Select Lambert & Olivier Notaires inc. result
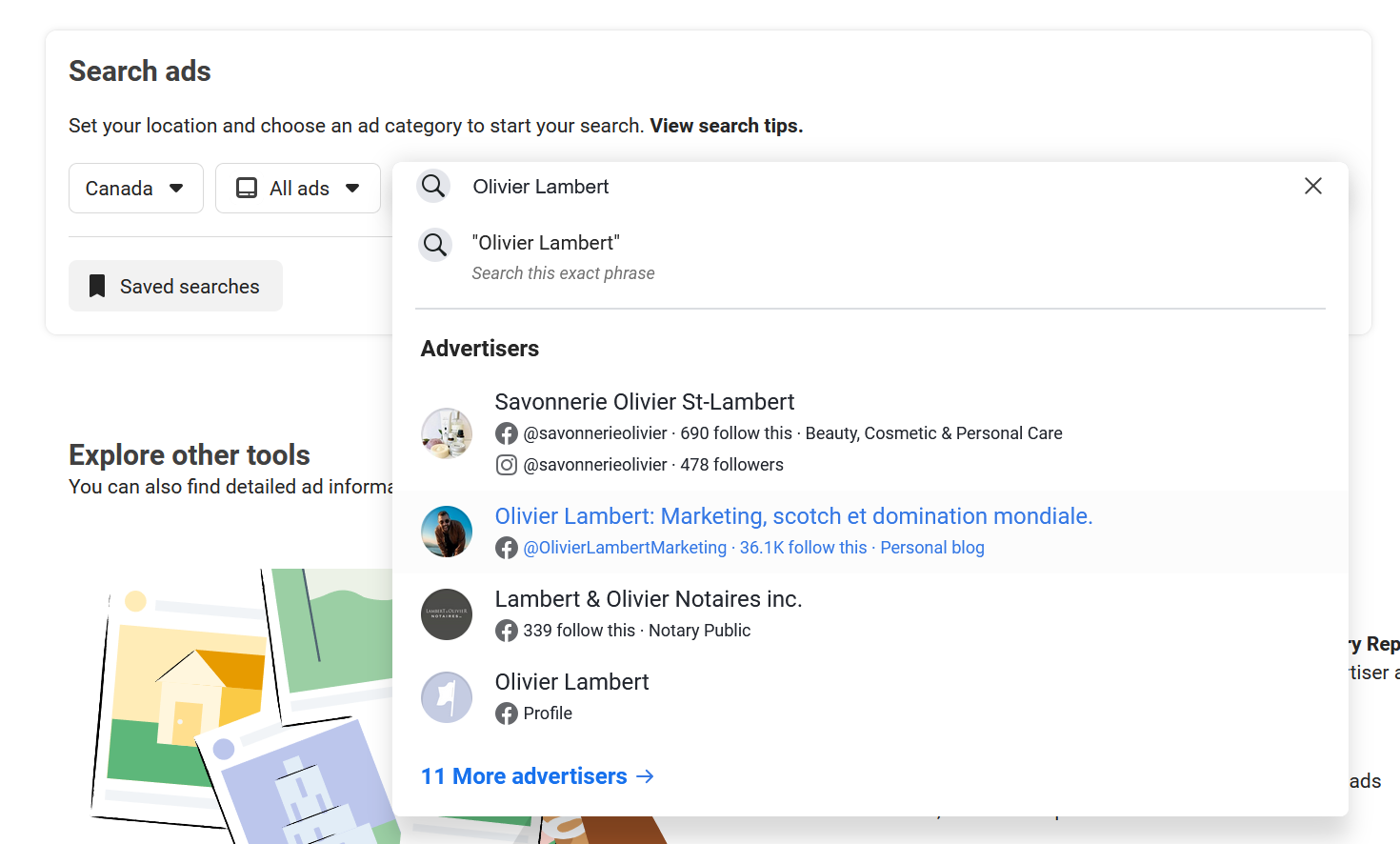The height and width of the screenshot is (844, 1400). click(649, 599)
